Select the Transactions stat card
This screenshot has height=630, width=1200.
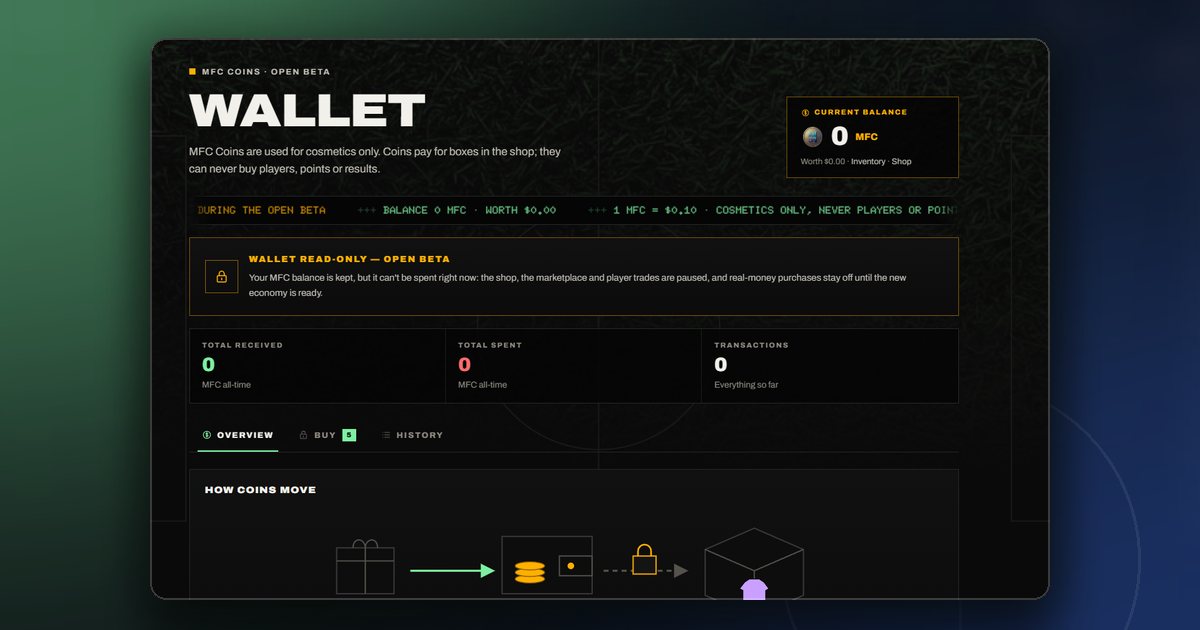point(830,366)
